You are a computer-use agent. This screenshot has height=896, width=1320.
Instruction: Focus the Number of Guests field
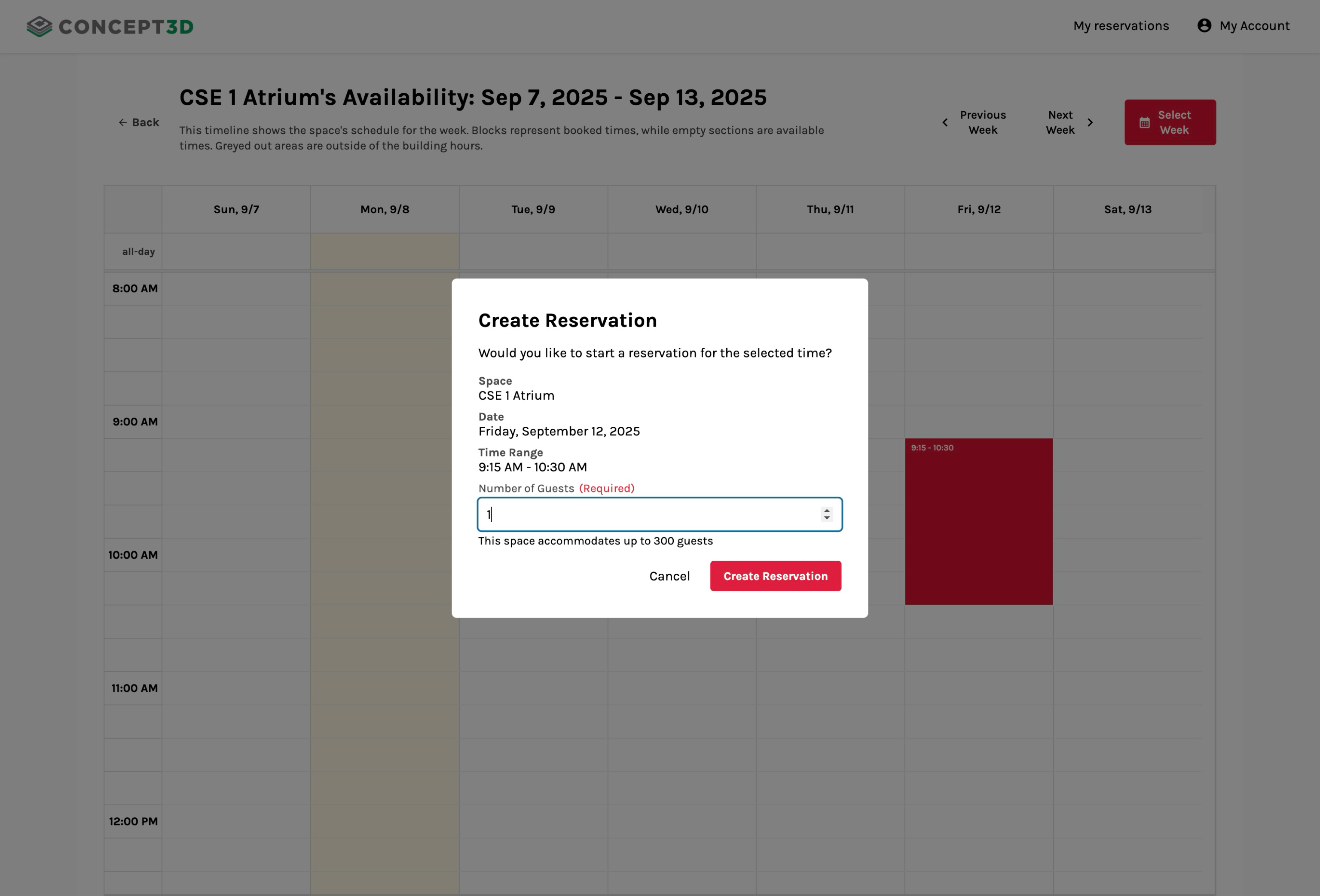point(648,515)
